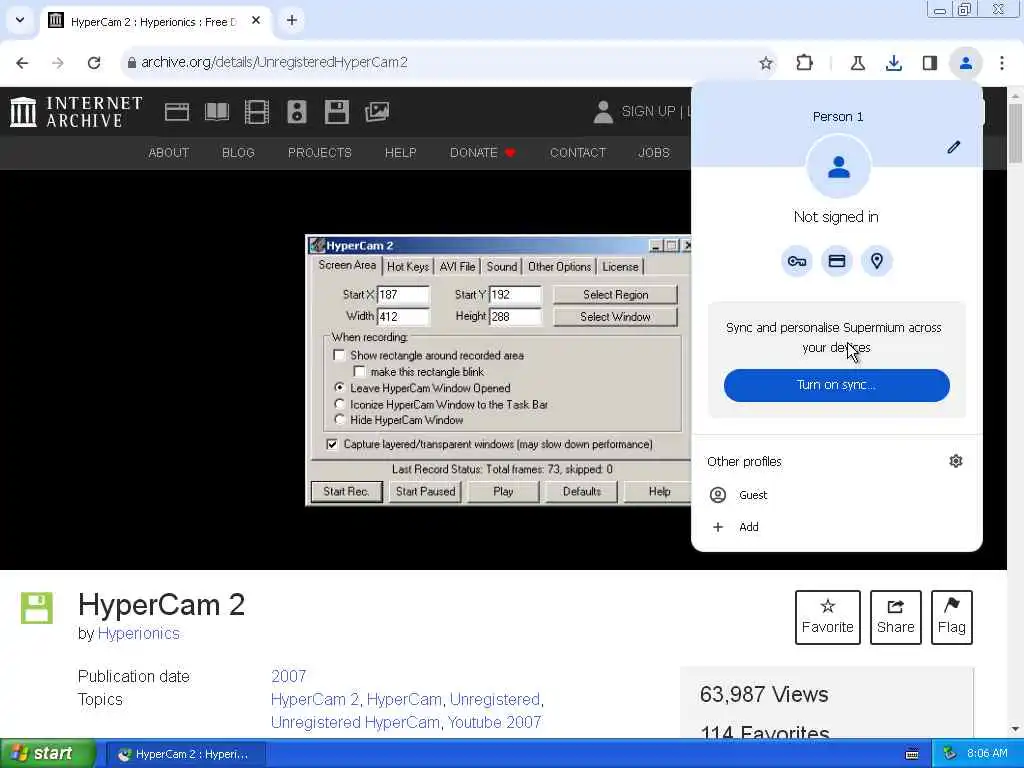Open the Texts book icon
The height and width of the screenshot is (768, 1024).
217,112
